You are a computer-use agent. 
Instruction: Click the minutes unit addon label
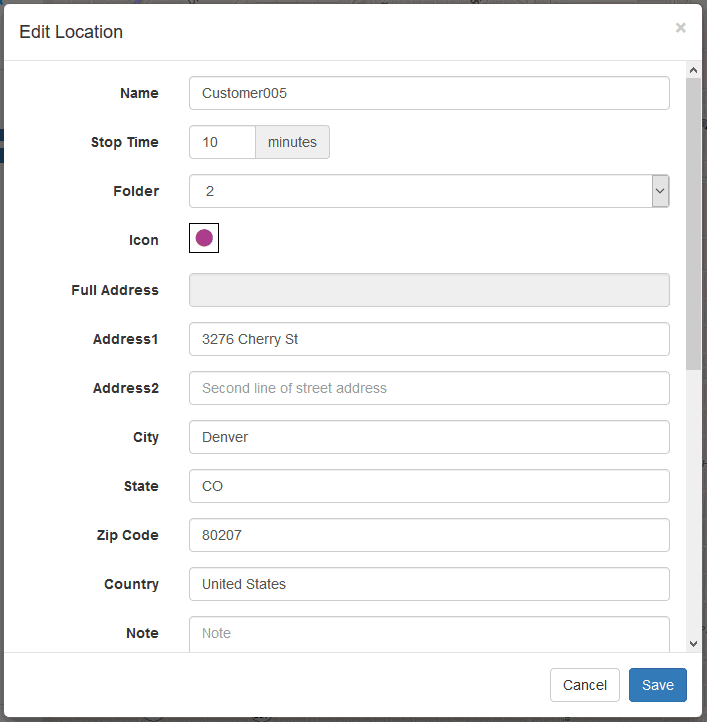click(x=292, y=142)
